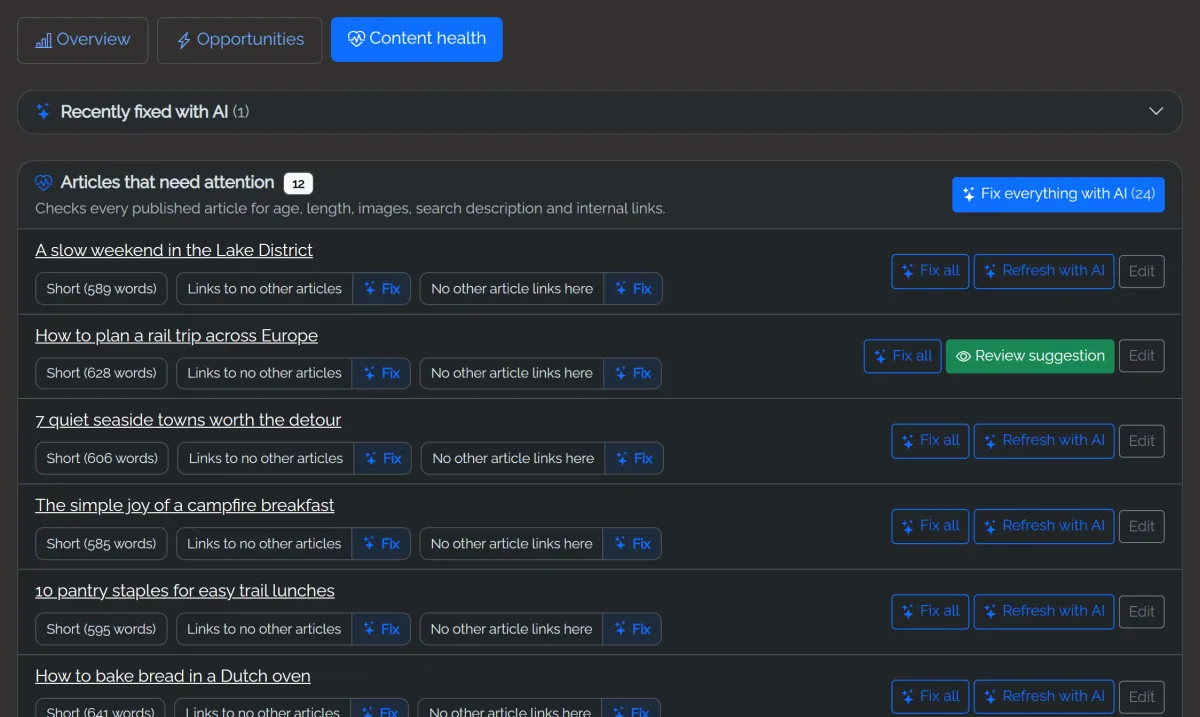Click 'Short (606 words)' tag
The height and width of the screenshot is (717, 1200).
pyautogui.click(x=103, y=459)
